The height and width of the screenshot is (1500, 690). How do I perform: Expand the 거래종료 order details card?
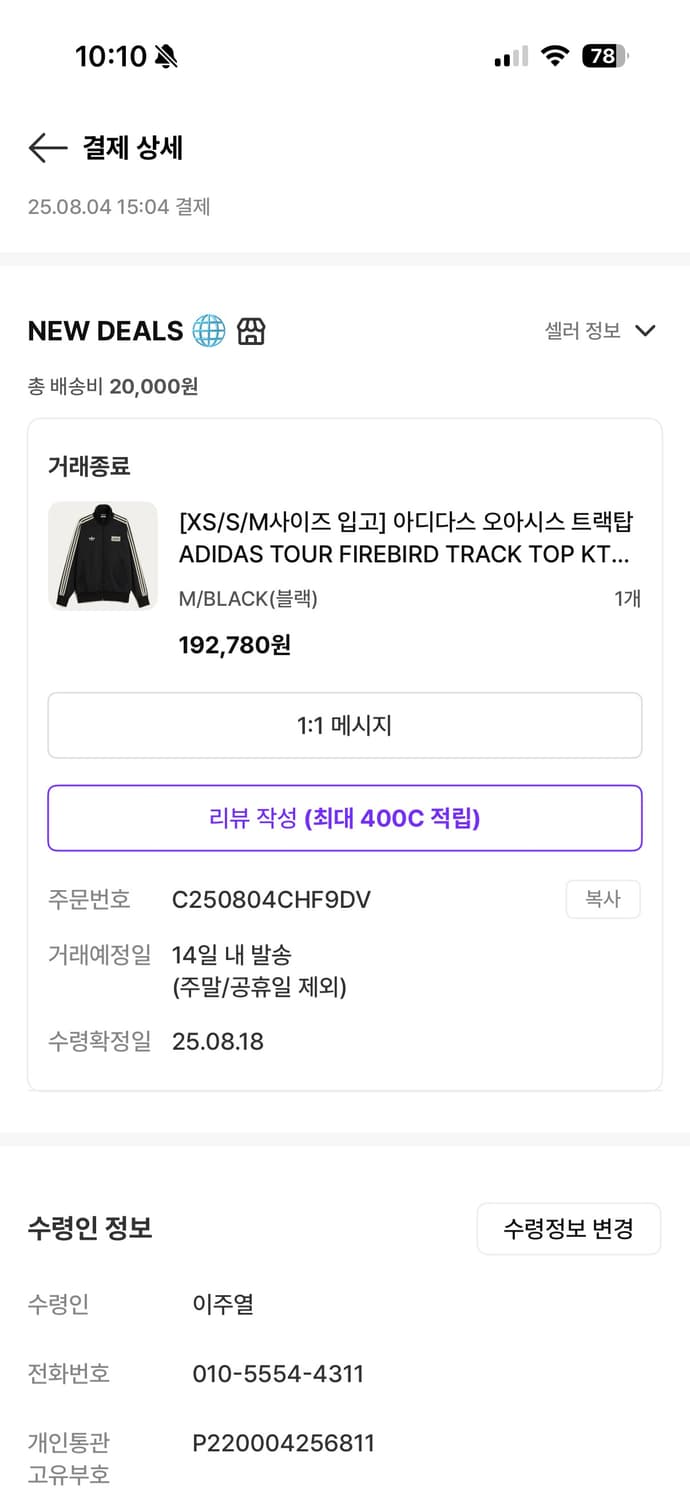80,466
